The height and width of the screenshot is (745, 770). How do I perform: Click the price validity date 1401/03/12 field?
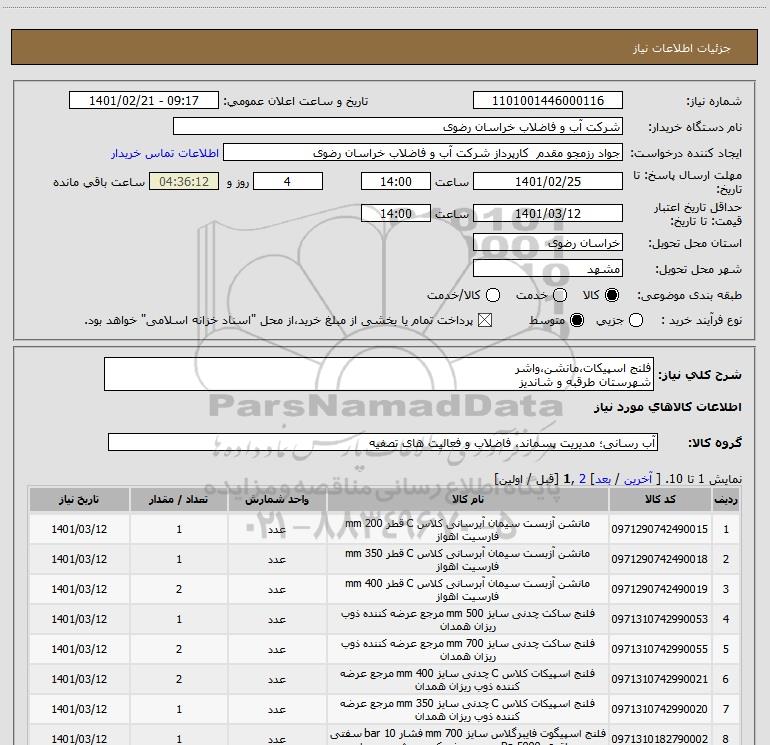pos(548,213)
